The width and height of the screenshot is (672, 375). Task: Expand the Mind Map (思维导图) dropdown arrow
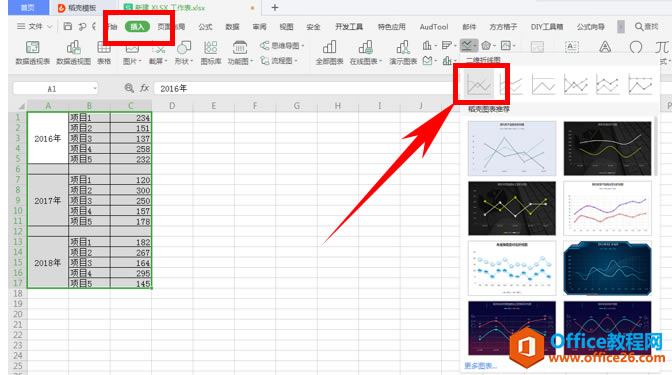pos(303,45)
